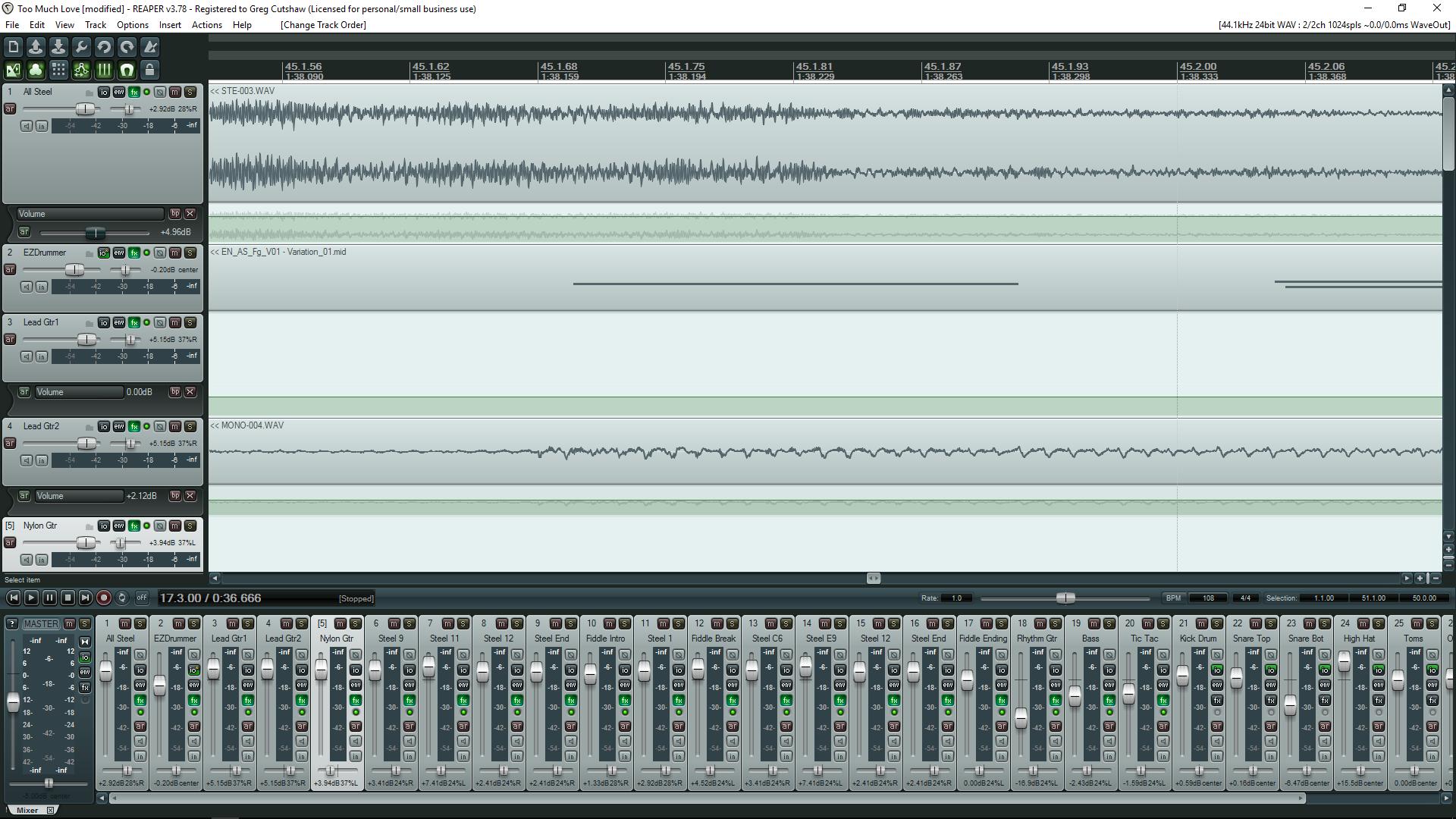Click the New Project toolbar icon
The height and width of the screenshot is (819, 1456).
(13, 47)
